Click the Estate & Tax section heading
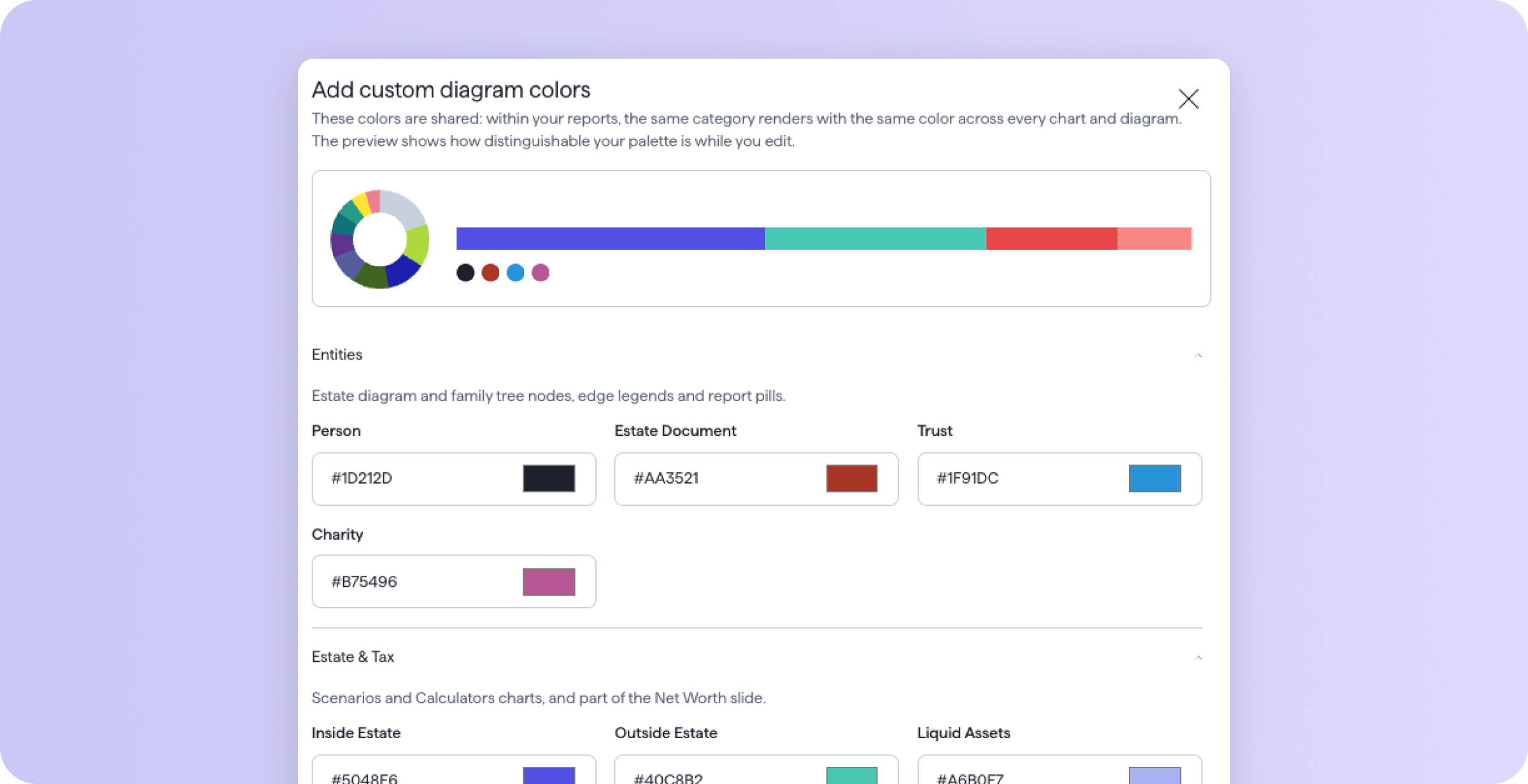The width and height of the screenshot is (1528, 784). (353, 657)
